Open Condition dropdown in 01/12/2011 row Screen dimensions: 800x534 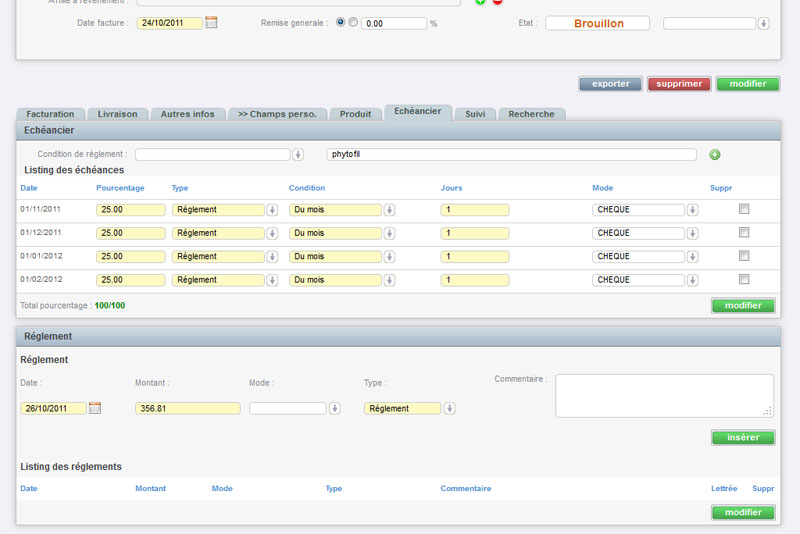point(389,233)
